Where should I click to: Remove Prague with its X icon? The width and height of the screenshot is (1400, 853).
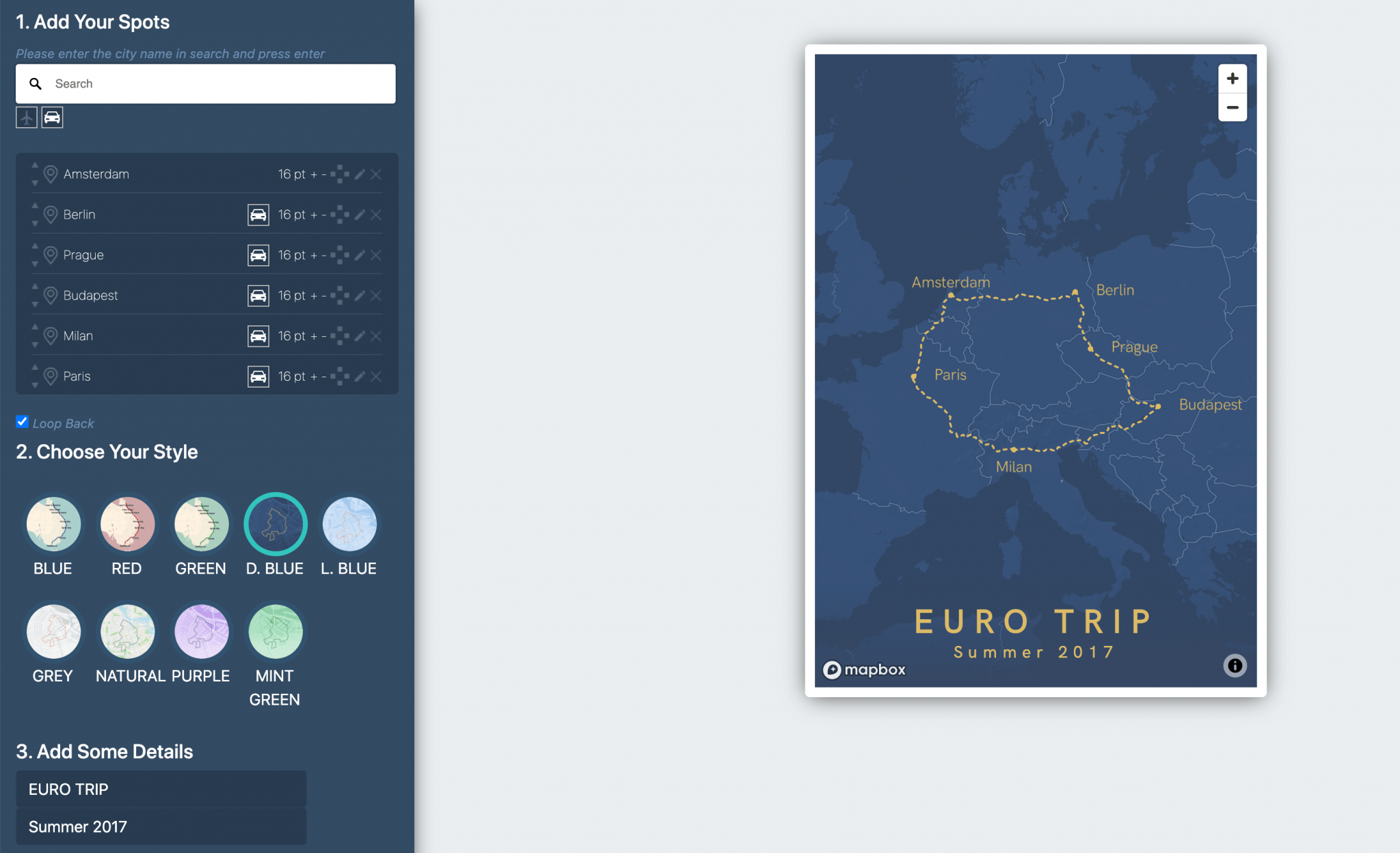point(376,255)
